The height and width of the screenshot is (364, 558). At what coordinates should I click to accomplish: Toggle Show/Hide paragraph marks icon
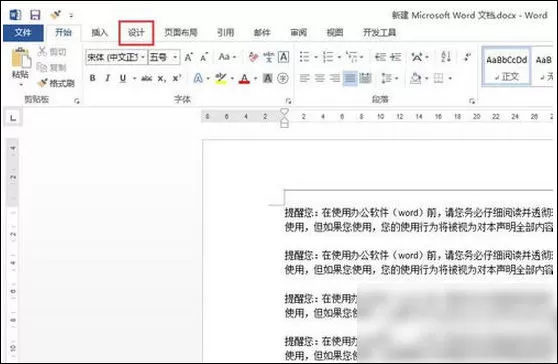[467, 57]
